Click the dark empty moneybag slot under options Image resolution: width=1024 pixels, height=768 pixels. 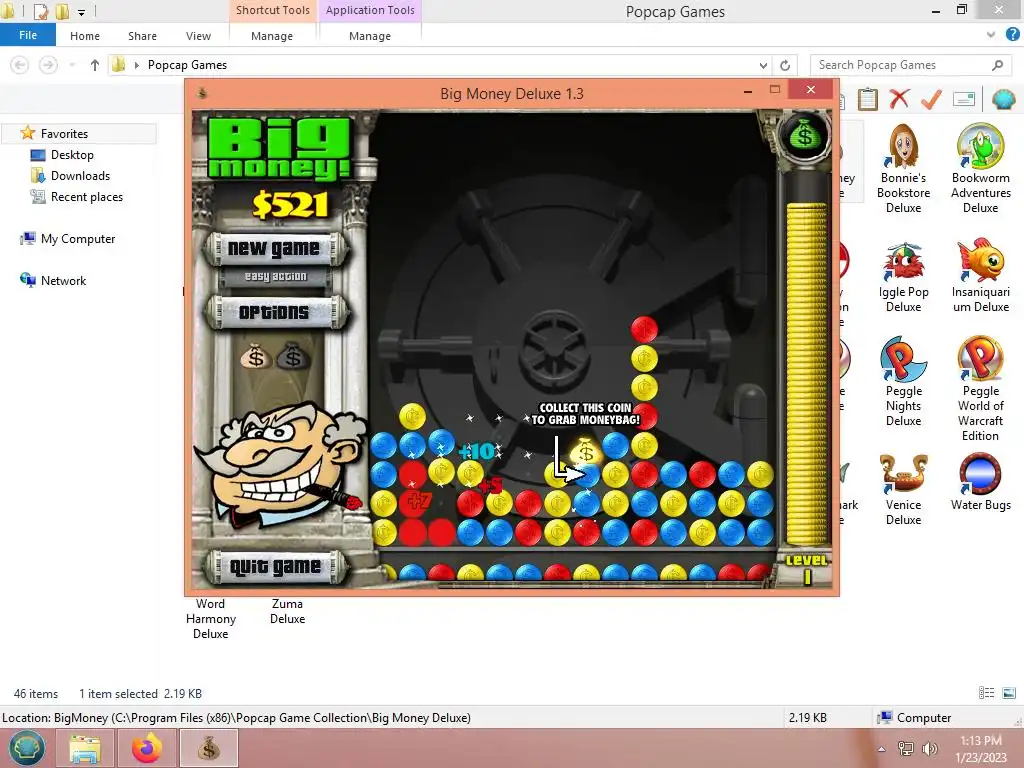[x=293, y=356]
